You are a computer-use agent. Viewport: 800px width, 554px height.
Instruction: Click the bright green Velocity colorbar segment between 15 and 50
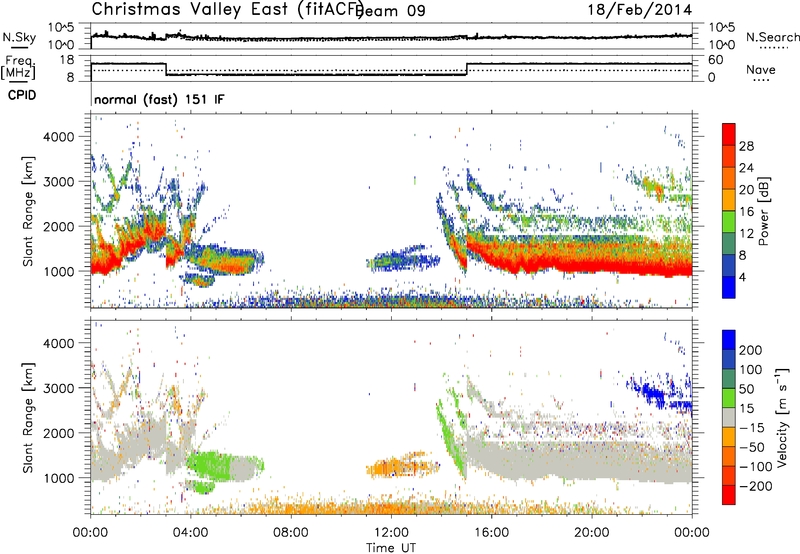729,398
